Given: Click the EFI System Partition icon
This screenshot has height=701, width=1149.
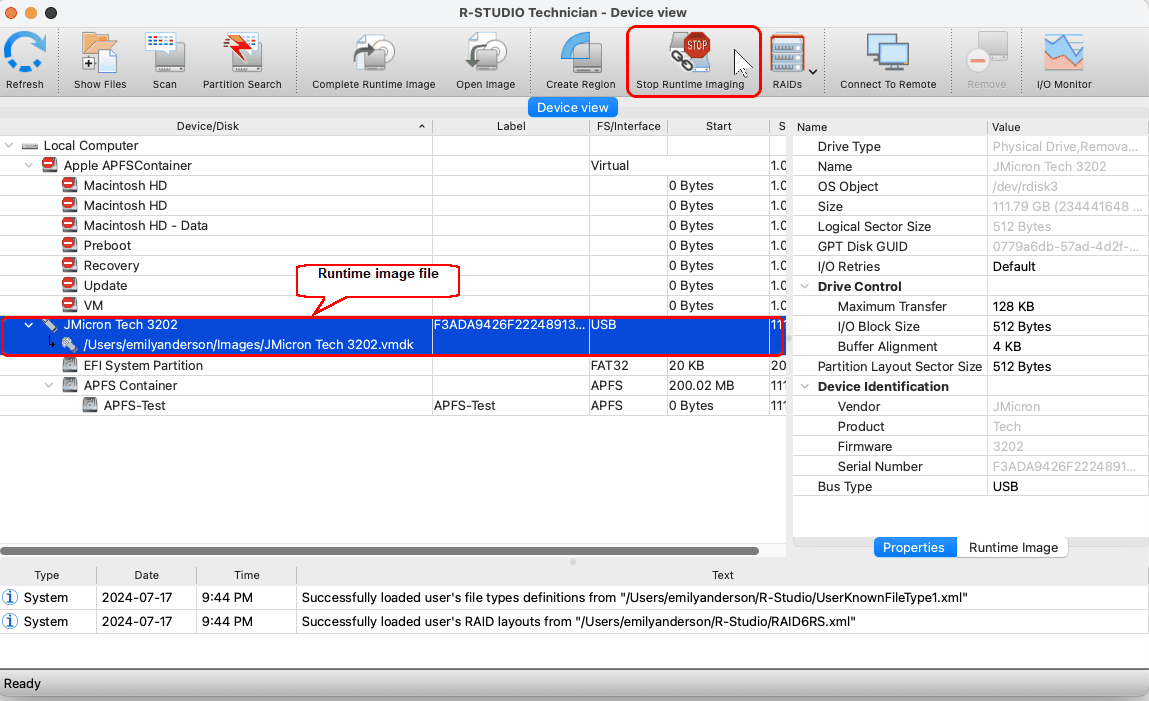Looking at the screenshot, I should point(70,365).
